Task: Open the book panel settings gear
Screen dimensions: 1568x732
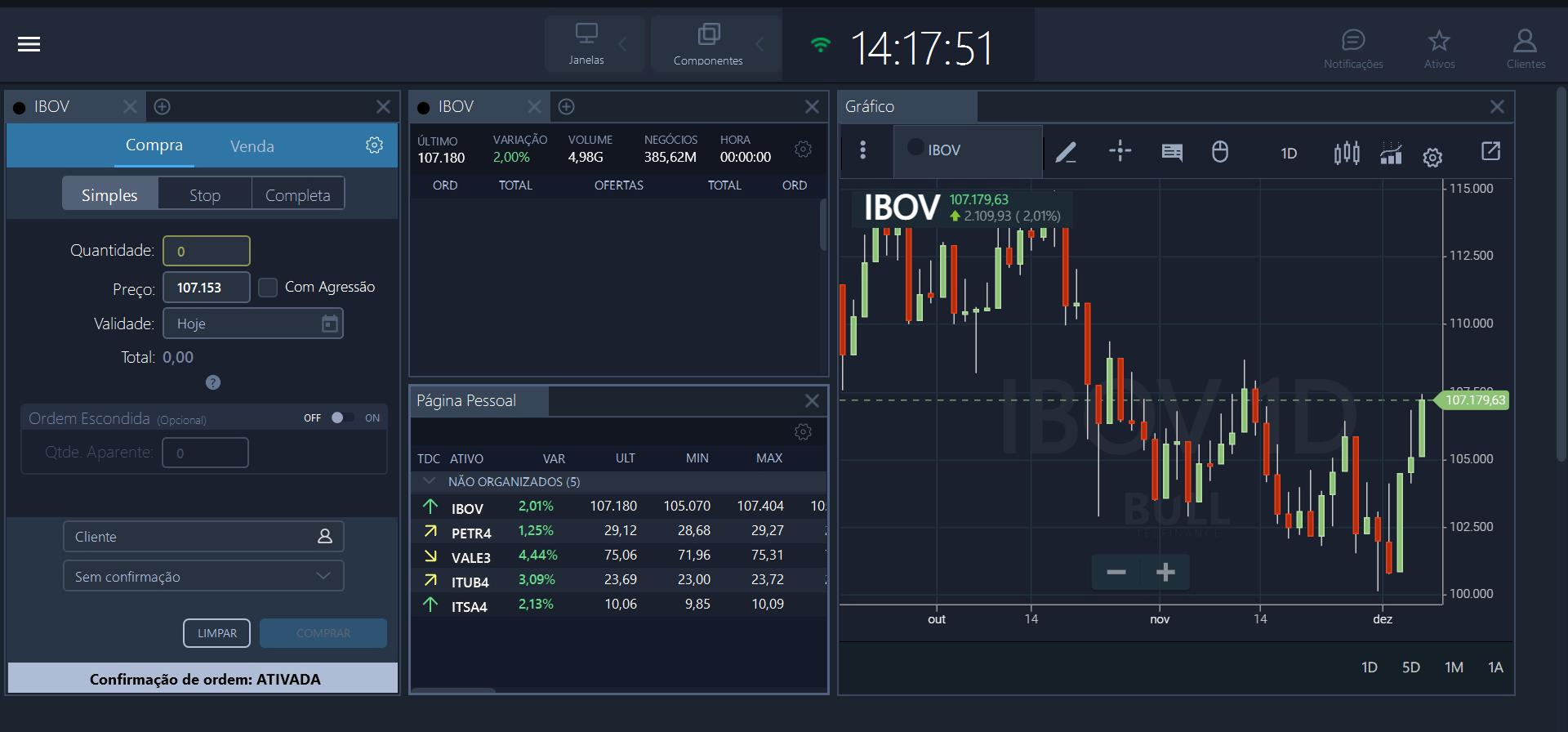Action: coord(803,149)
